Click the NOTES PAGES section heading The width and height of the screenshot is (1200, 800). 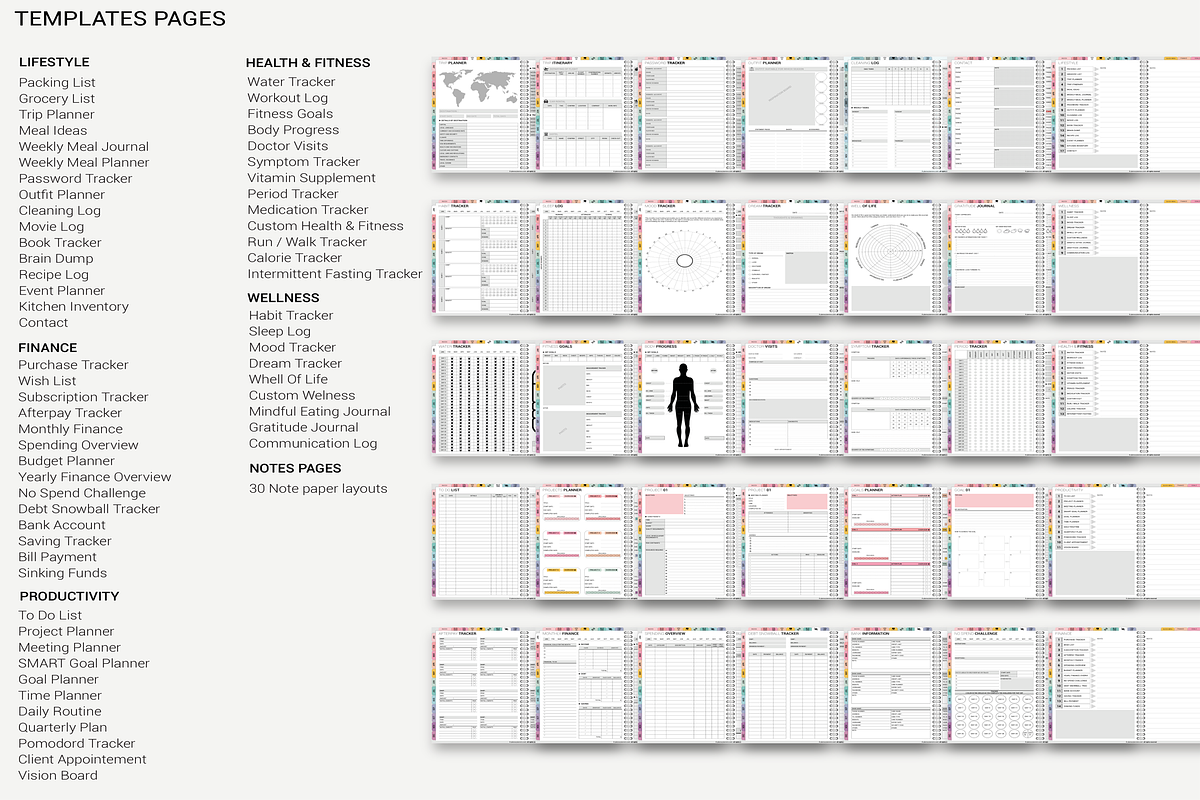coord(295,468)
